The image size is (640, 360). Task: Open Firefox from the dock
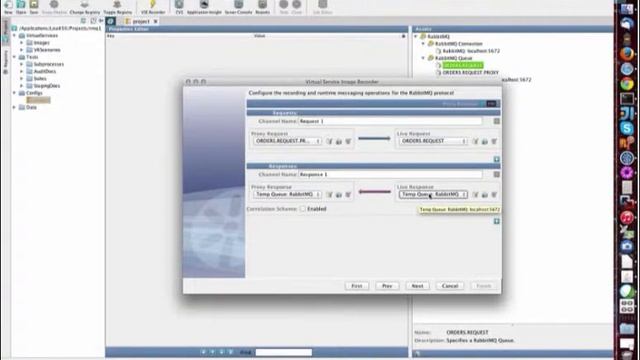click(627, 54)
